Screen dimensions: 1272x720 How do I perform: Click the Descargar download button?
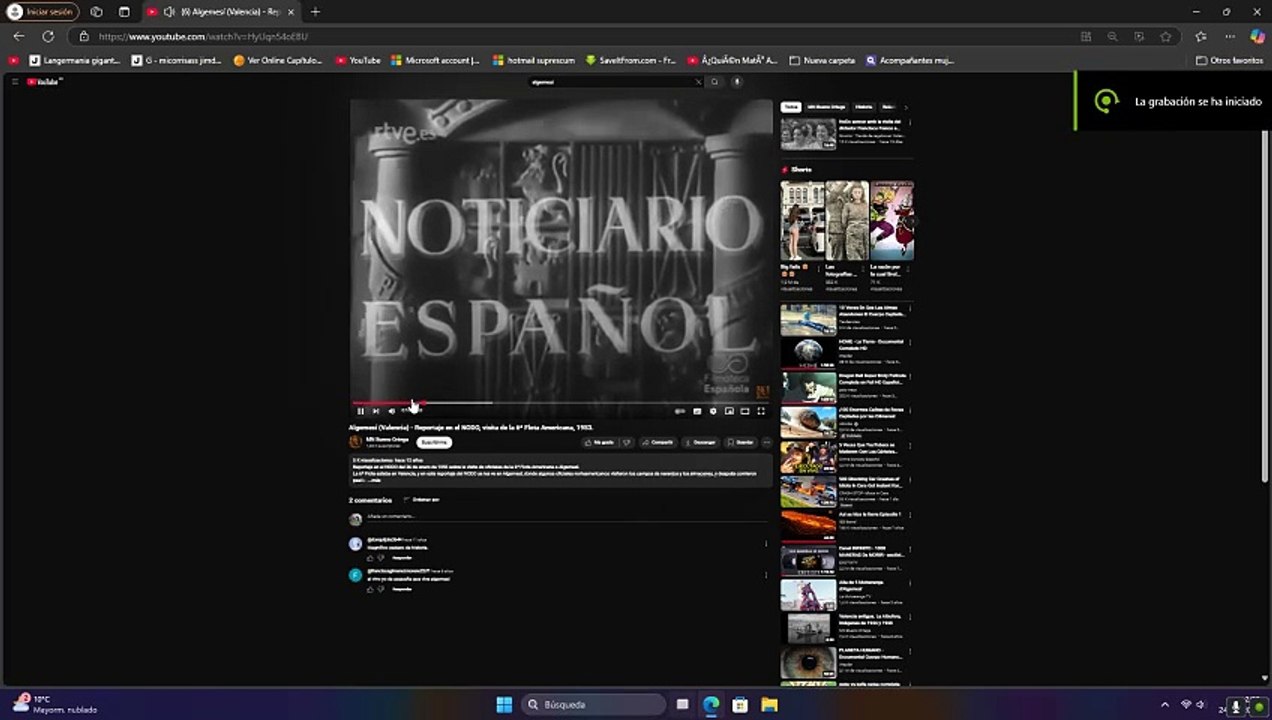click(x=701, y=442)
